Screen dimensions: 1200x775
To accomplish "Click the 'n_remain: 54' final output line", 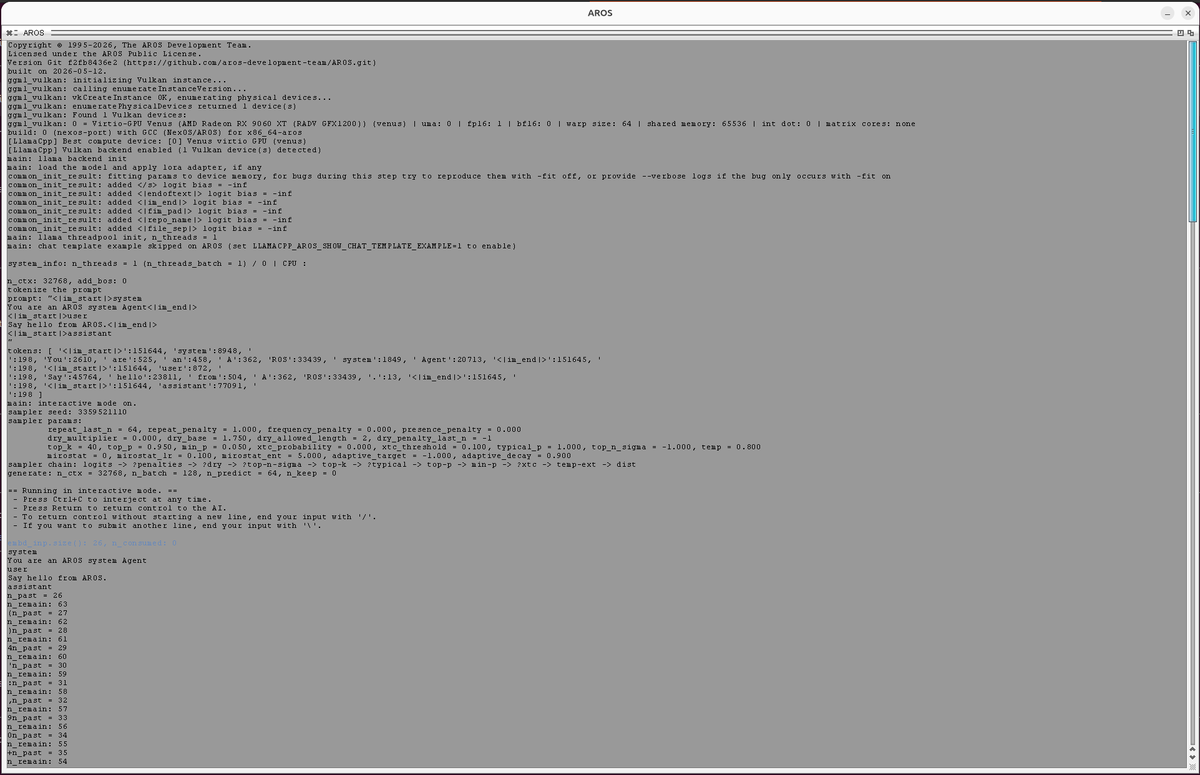I will (37, 762).
